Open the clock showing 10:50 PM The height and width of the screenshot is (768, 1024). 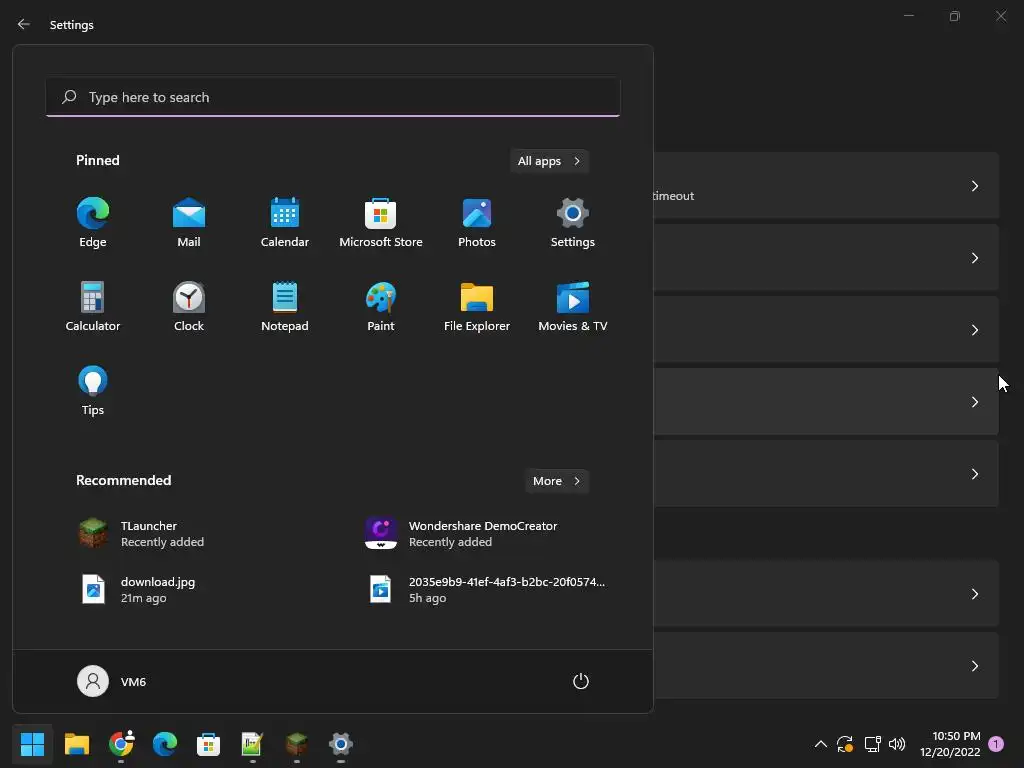pos(950,744)
